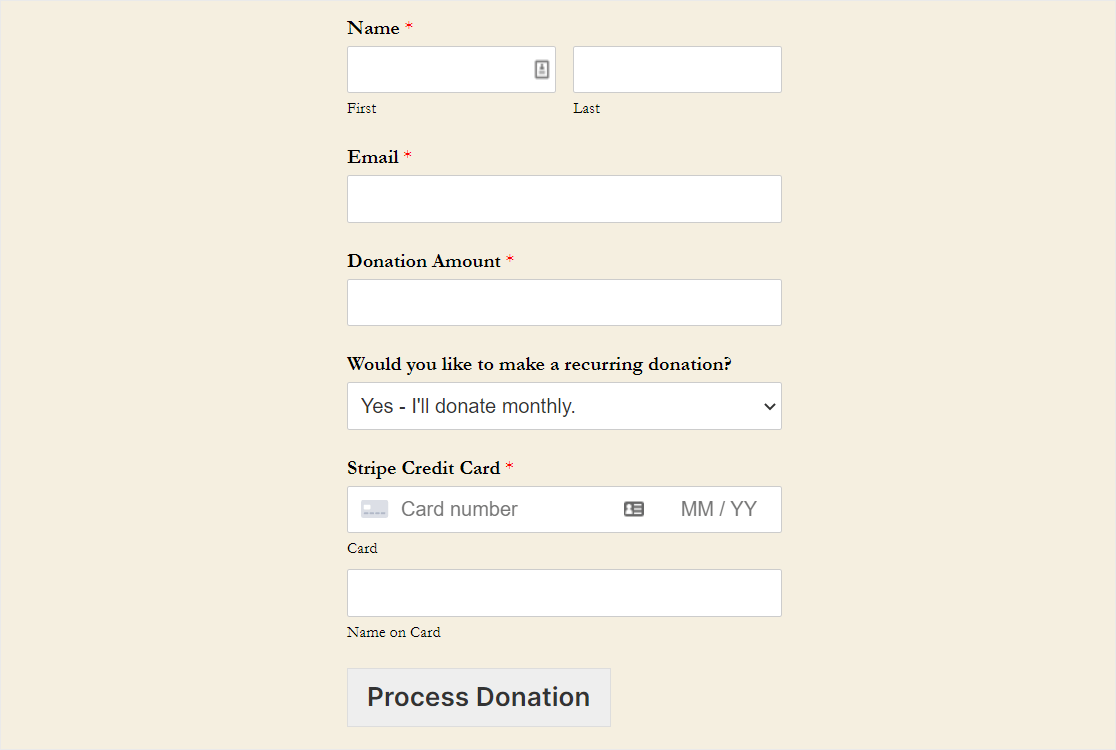This screenshot has height=750, width=1116.
Task: Click the recurring donation question label
Action: [x=539, y=364]
